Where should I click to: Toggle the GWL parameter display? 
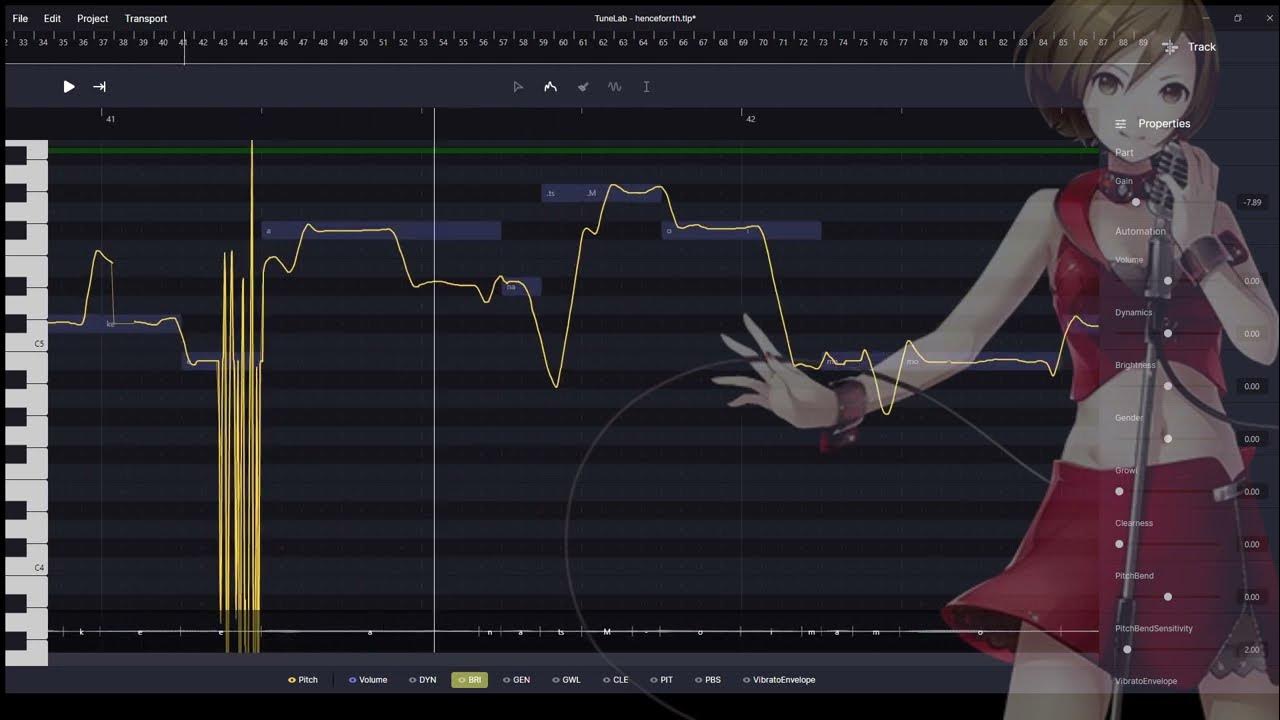[566, 680]
